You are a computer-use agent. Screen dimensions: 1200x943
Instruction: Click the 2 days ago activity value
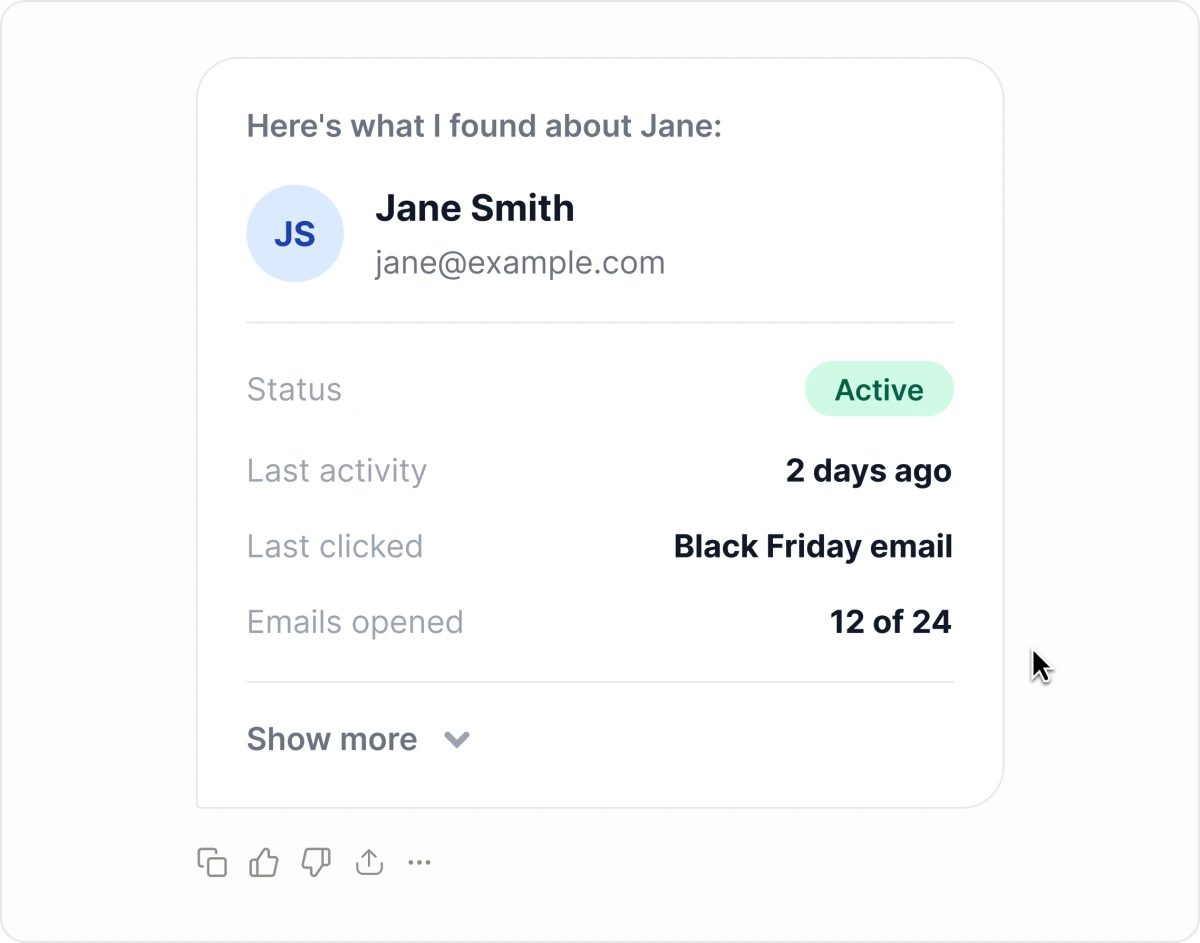[x=869, y=470]
